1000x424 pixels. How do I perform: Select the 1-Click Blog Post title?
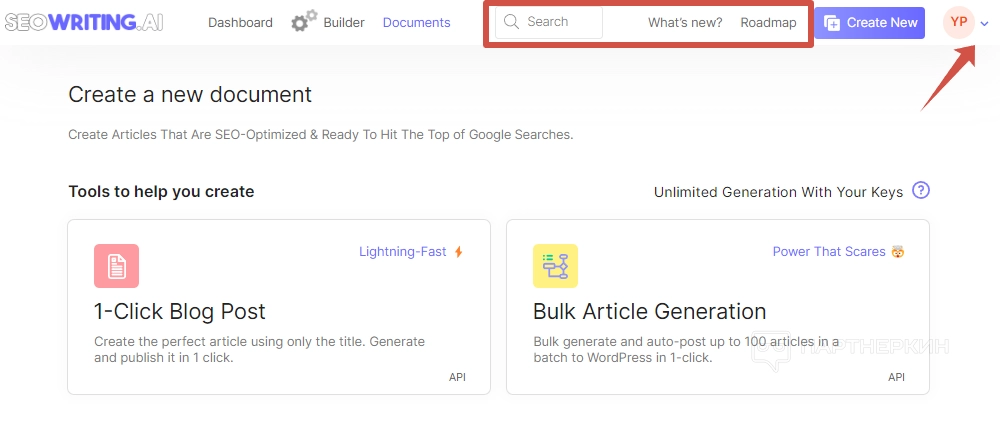(x=180, y=311)
